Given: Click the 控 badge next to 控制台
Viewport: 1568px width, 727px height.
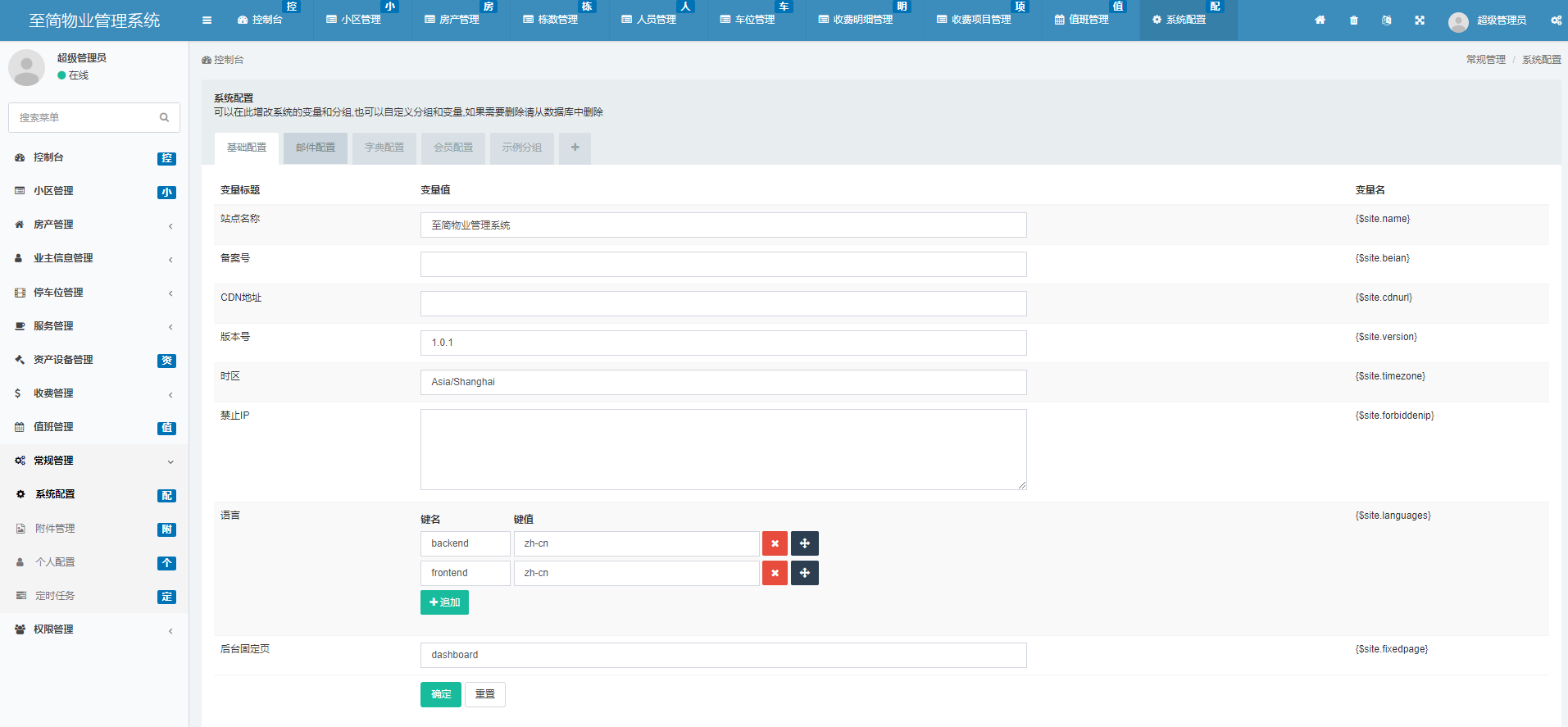Looking at the screenshot, I should point(166,158).
